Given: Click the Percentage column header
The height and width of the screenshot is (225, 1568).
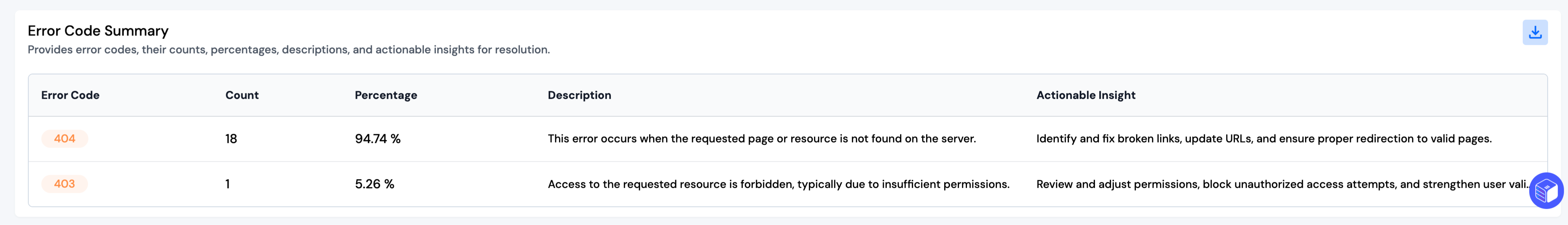Looking at the screenshot, I should point(386,95).
